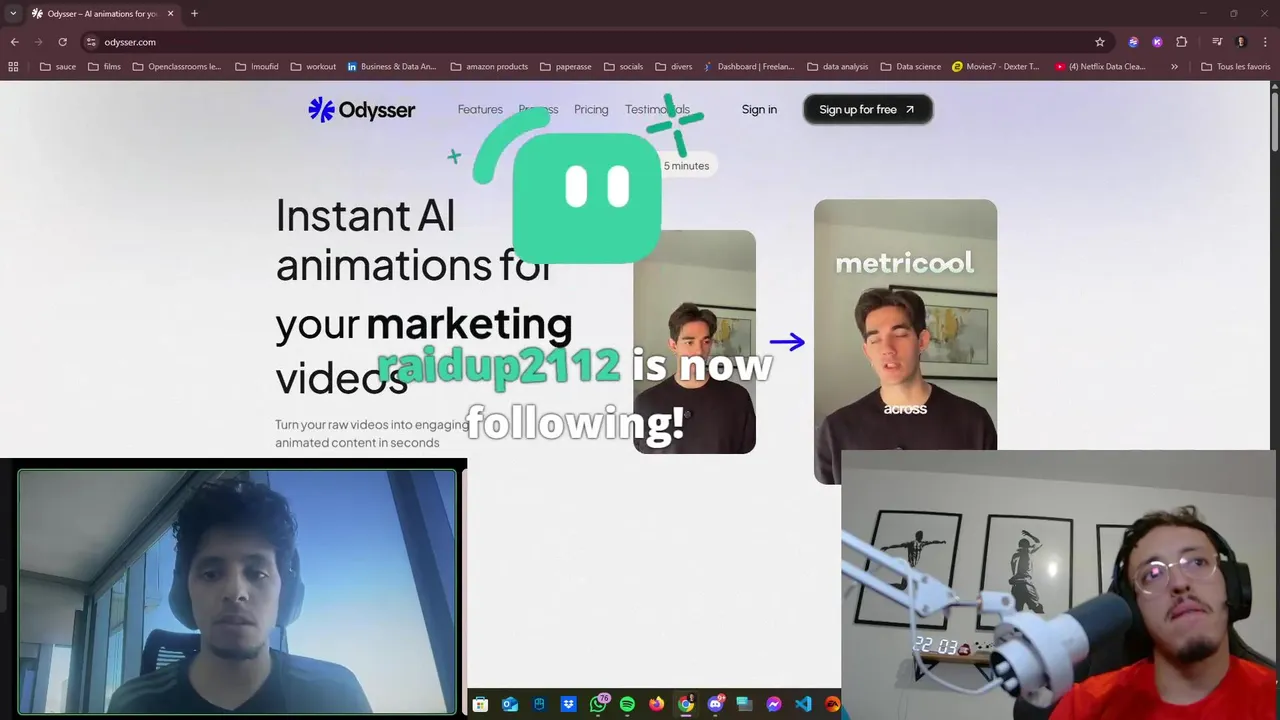1280x720 pixels.
Task: Open the Openclassrooms bookmarks folder
Action: pos(177,67)
